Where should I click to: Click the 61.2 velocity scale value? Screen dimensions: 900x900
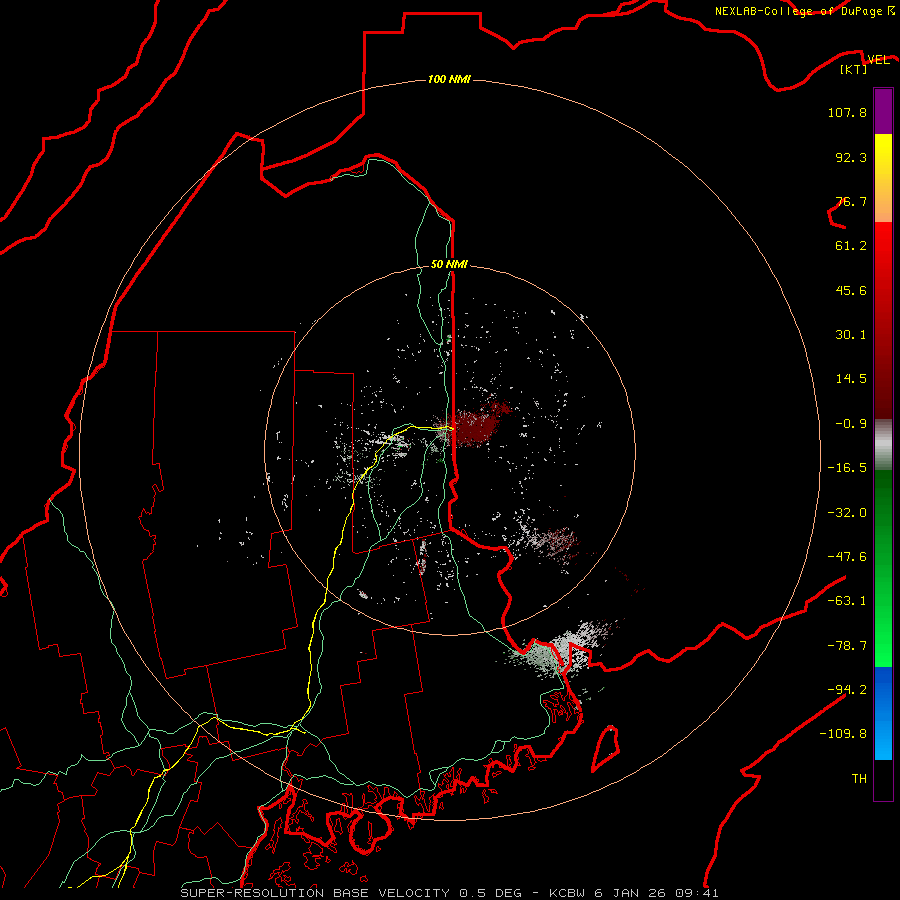(851, 246)
